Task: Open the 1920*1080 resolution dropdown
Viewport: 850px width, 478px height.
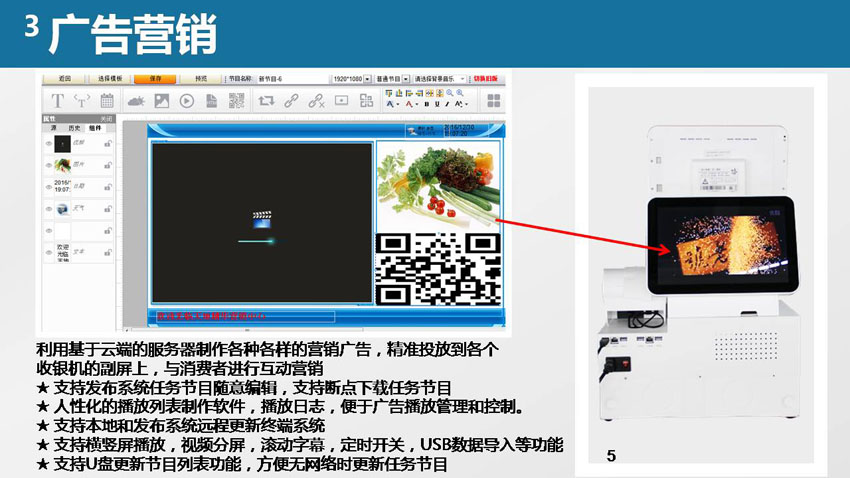Action: point(367,78)
